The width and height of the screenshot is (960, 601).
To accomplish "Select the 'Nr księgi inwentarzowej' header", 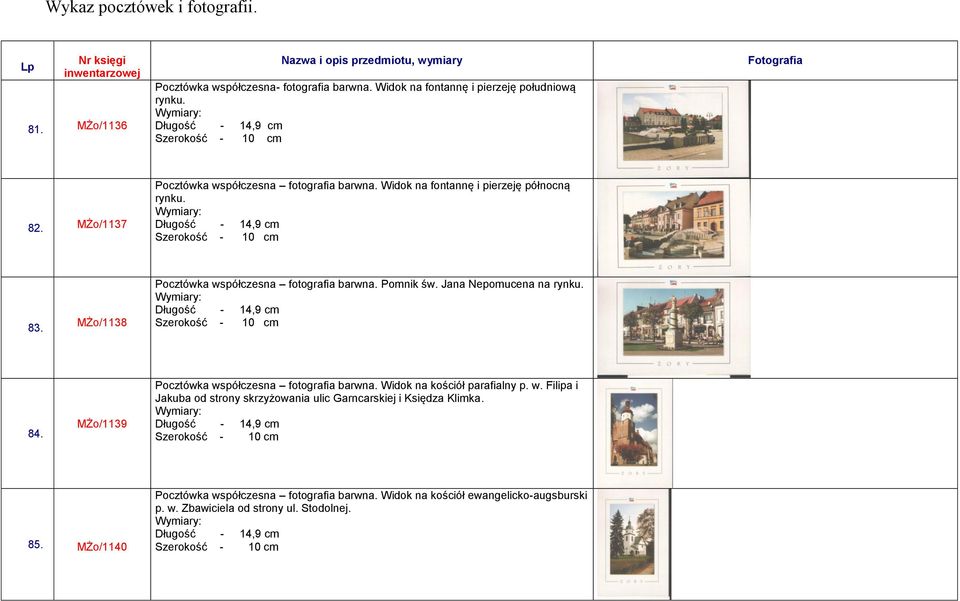I will (x=102, y=67).
